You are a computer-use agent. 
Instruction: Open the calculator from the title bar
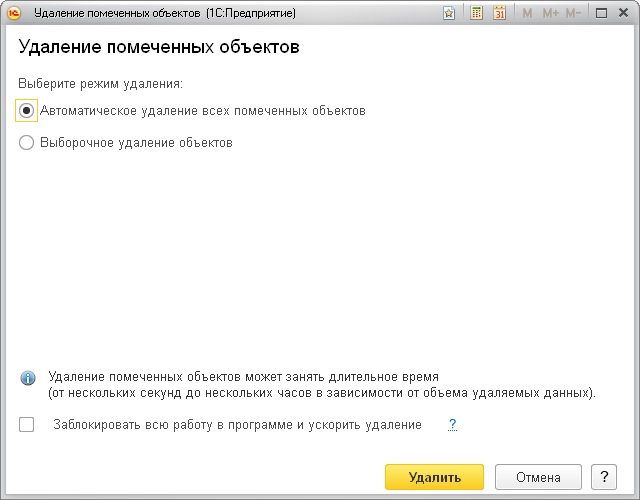477,13
